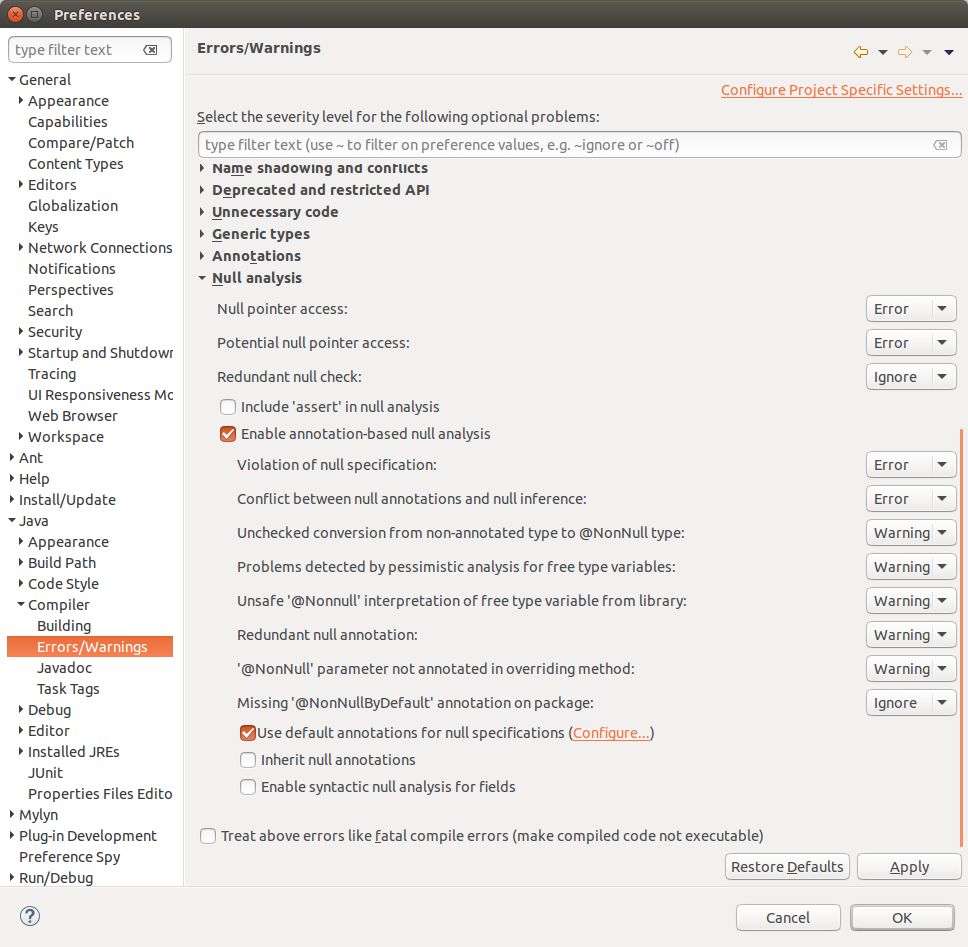
Task: Select Installed JREs tree item
Action: tap(73, 752)
